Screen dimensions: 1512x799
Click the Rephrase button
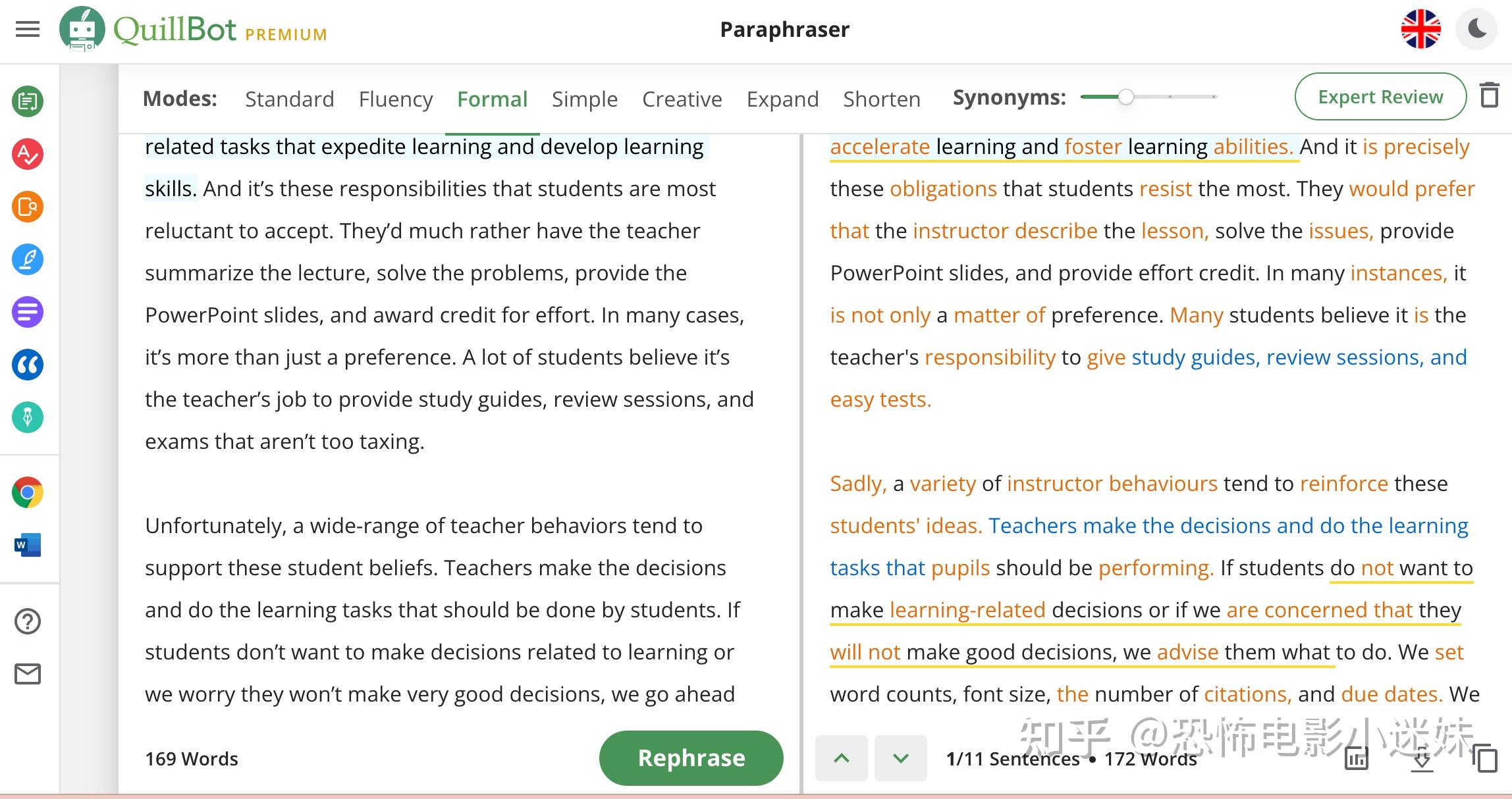(x=691, y=758)
